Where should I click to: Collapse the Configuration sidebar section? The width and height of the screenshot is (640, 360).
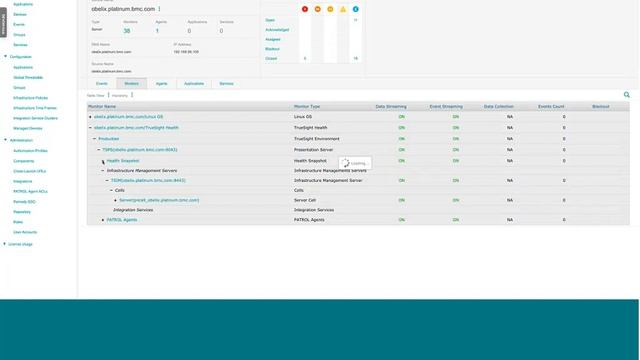pos(5,56)
